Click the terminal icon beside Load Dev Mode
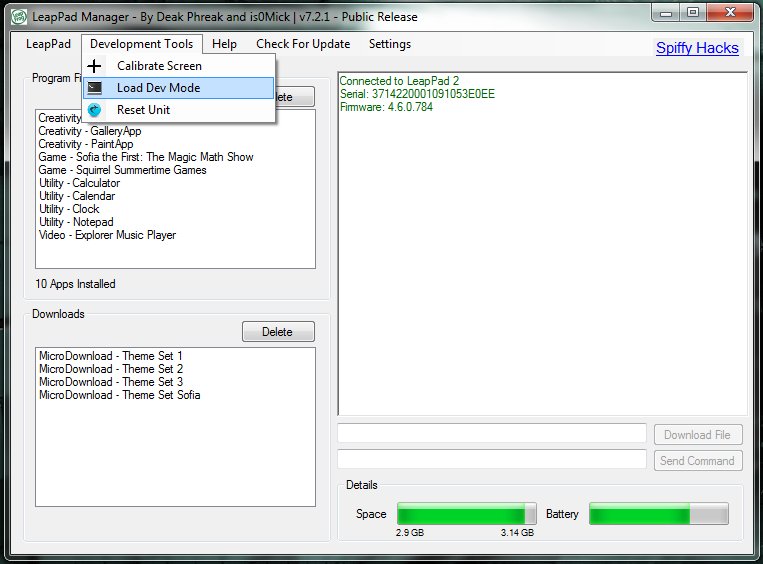 96,88
